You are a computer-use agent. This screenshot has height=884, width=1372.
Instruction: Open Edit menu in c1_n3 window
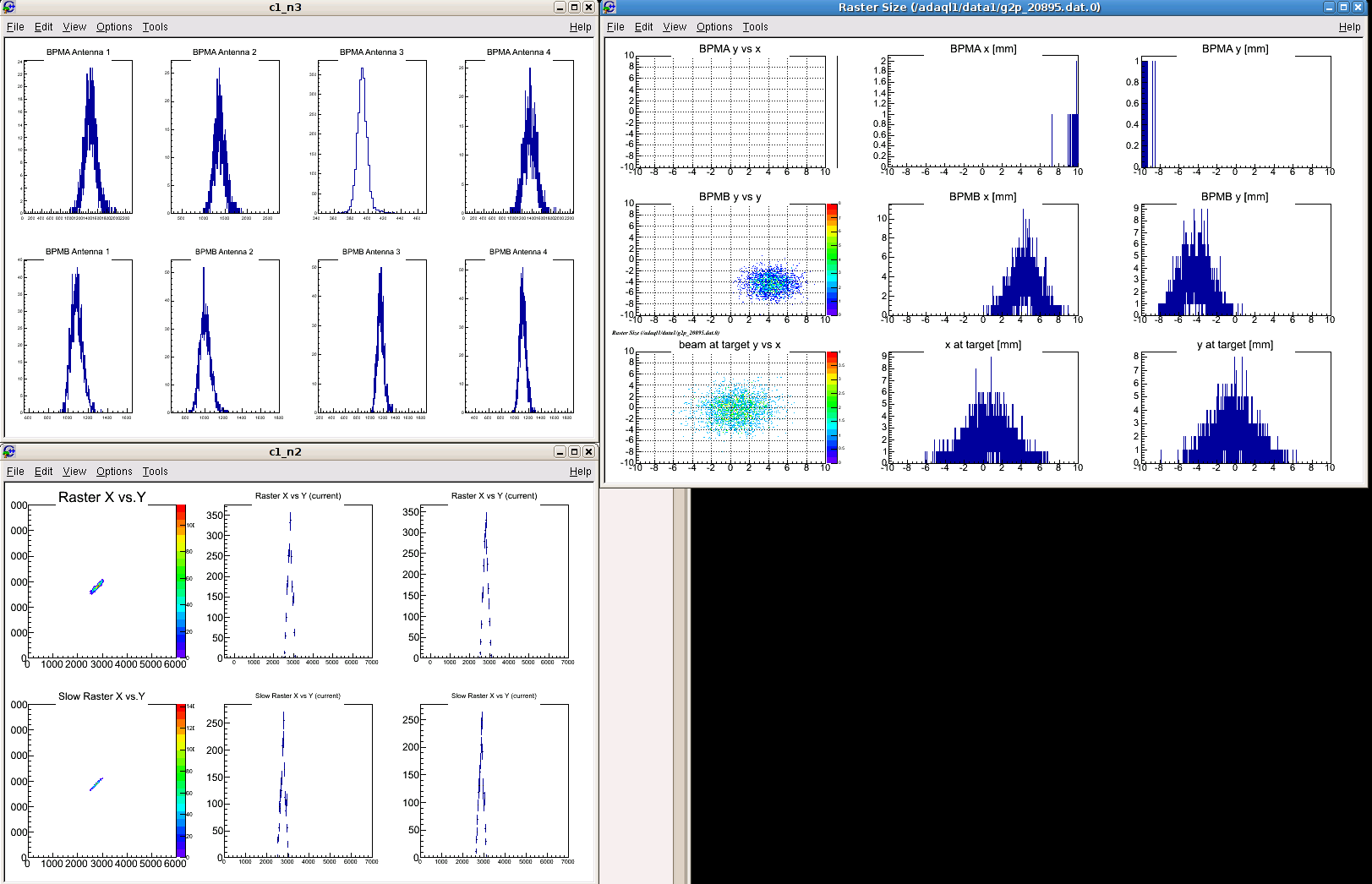(43, 27)
